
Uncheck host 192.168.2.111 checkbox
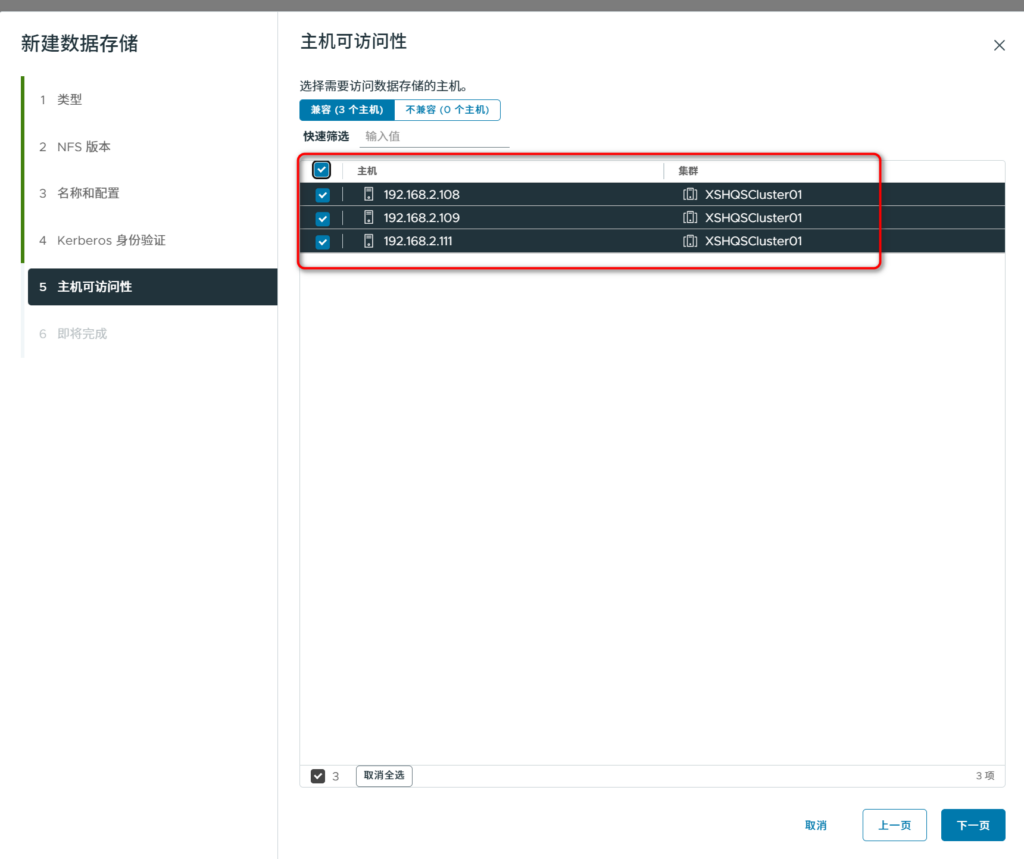pyautogui.click(x=322, y=241)
